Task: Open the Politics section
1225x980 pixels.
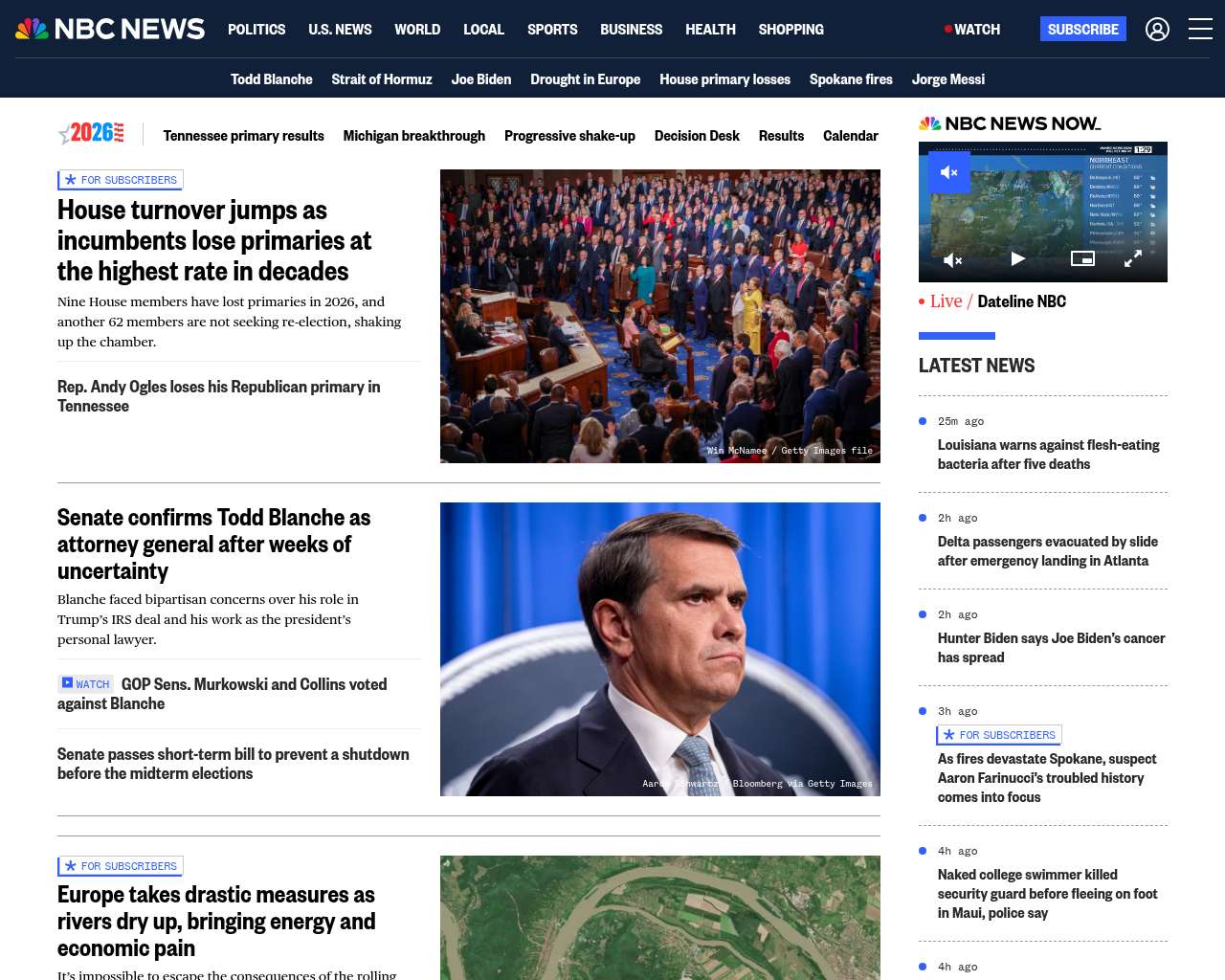Action: tap(256, 30)
